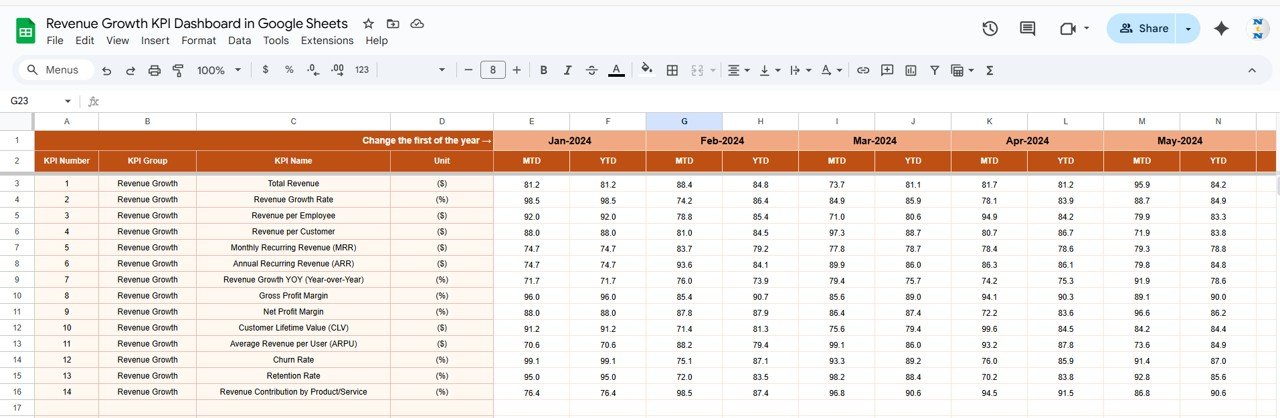Viewport: 1280px width, 418px height.
Task: Open the Google Sheets home icon
Action: tap(25, 32)
